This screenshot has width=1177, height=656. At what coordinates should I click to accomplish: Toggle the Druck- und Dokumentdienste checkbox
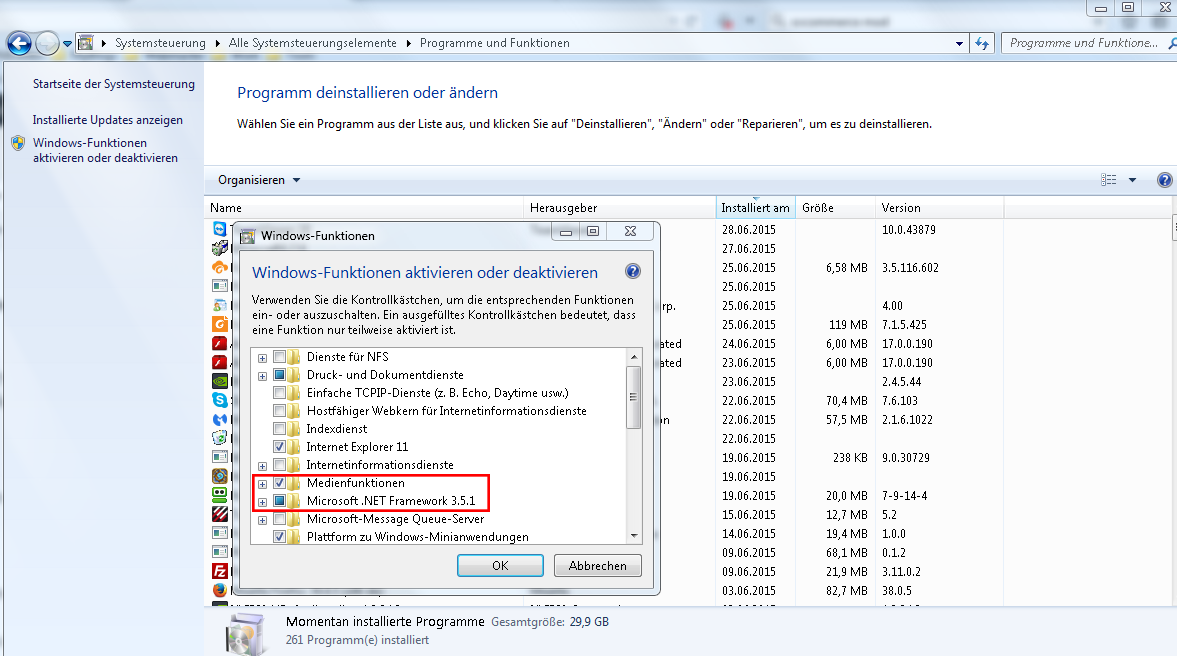[279, 375]
